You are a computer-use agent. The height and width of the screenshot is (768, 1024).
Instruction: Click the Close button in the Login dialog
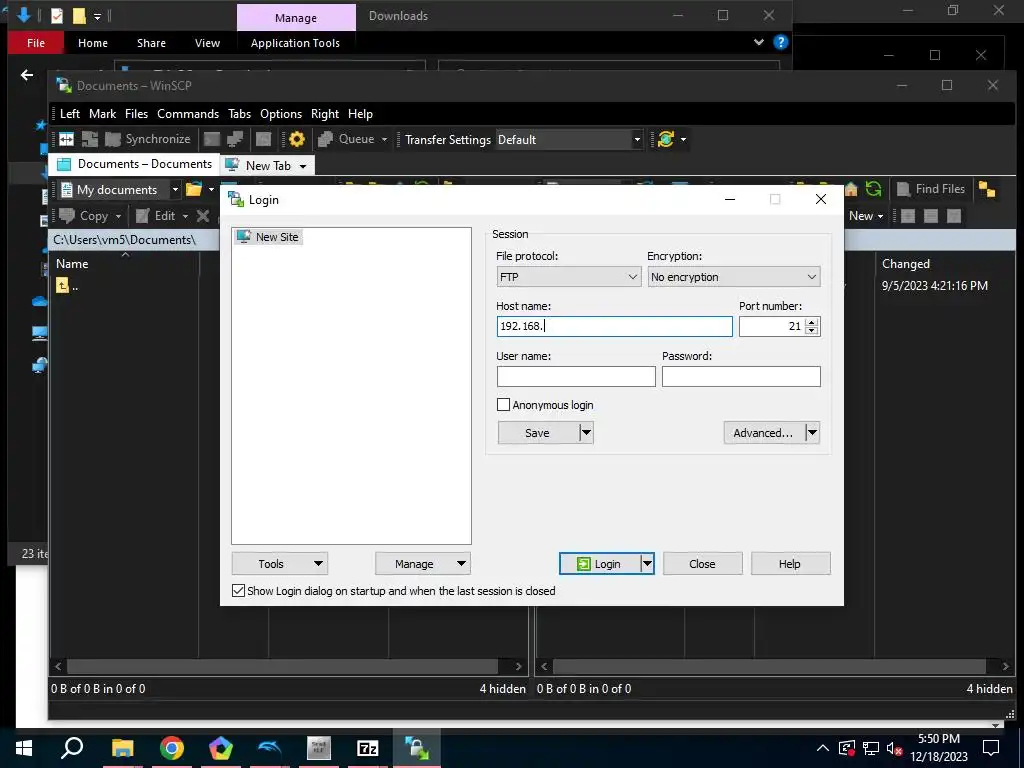tap(702, 564)
